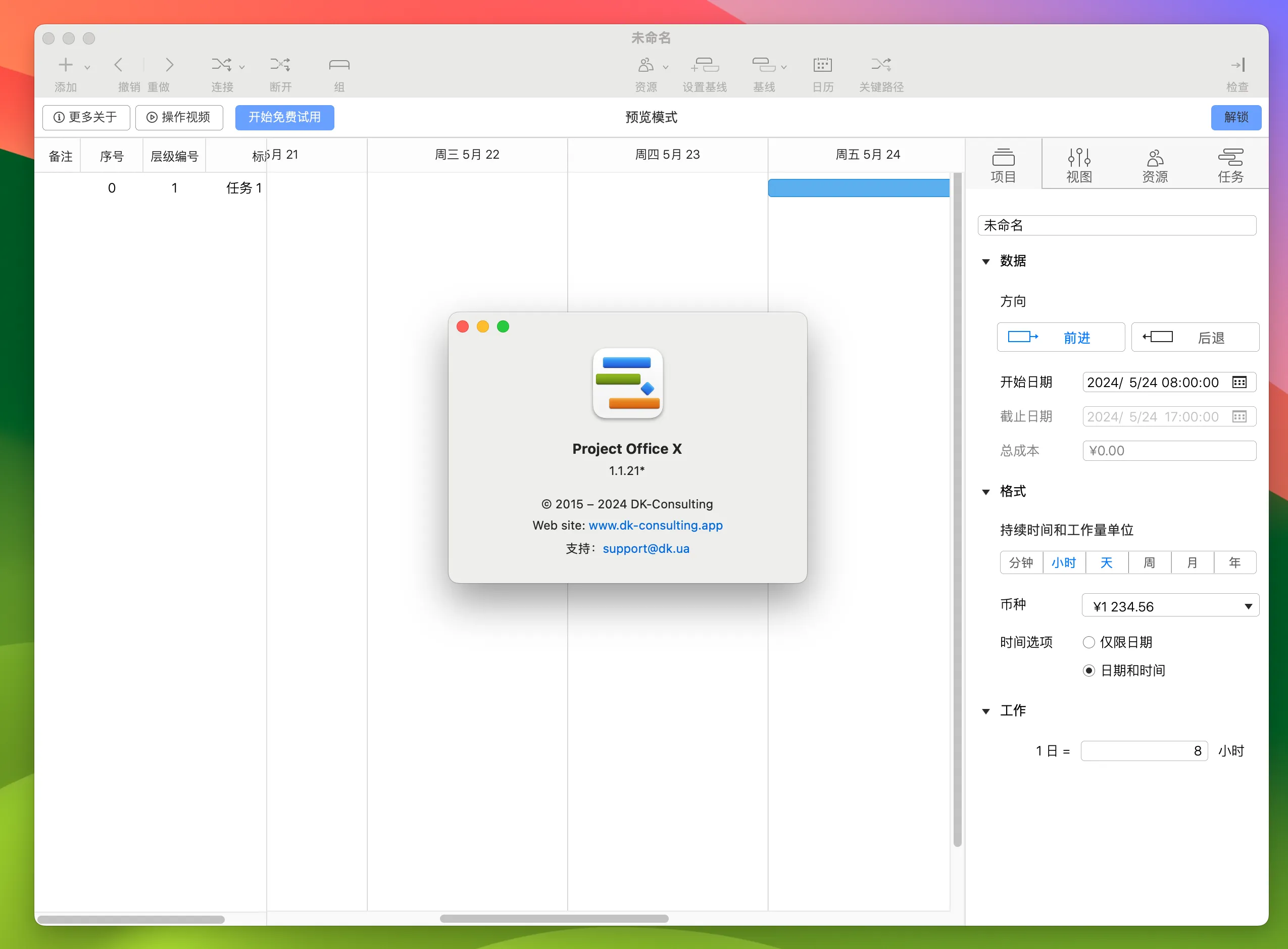This screenshot has width=1288, height=949.
Task: Click the 基线 baseline icon
Action: [x=764, y=65]
